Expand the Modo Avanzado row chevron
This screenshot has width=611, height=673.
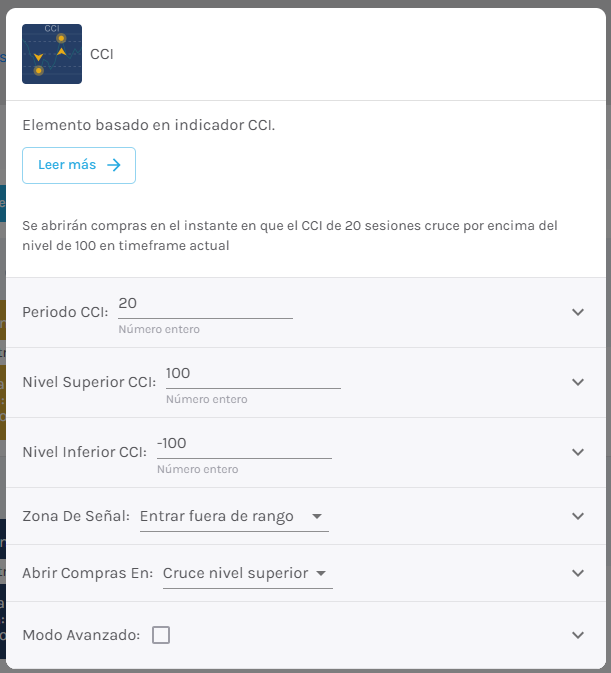pyautogui.click(x=578, y=635)
